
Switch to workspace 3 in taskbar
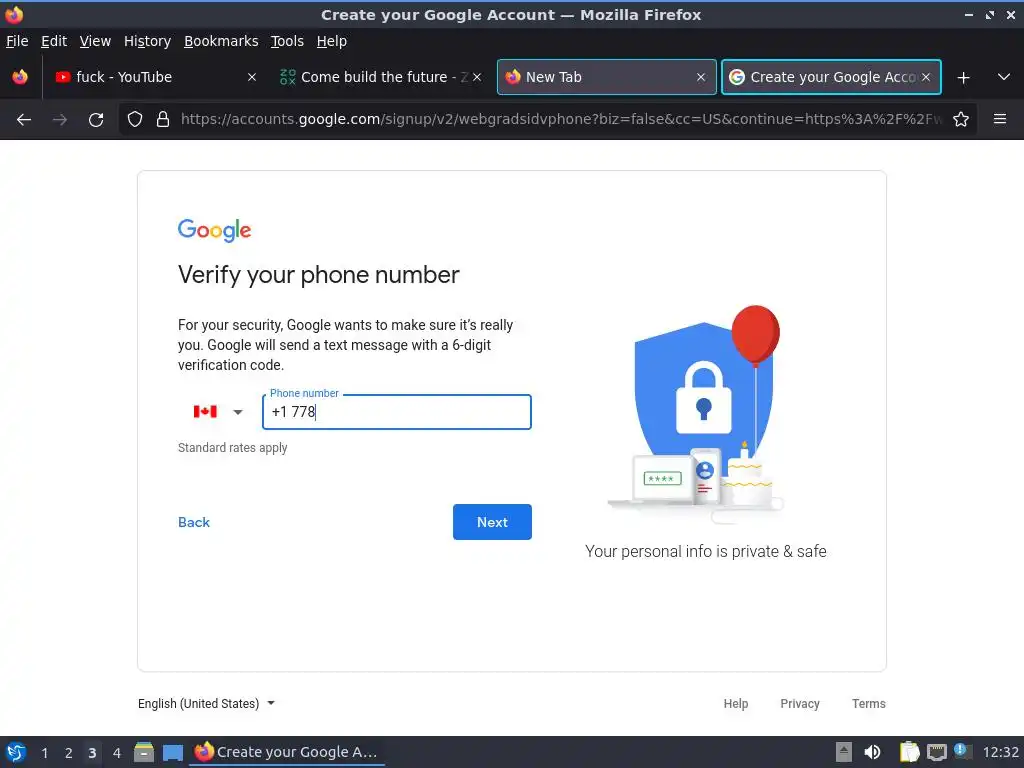(x=92, y=753)
